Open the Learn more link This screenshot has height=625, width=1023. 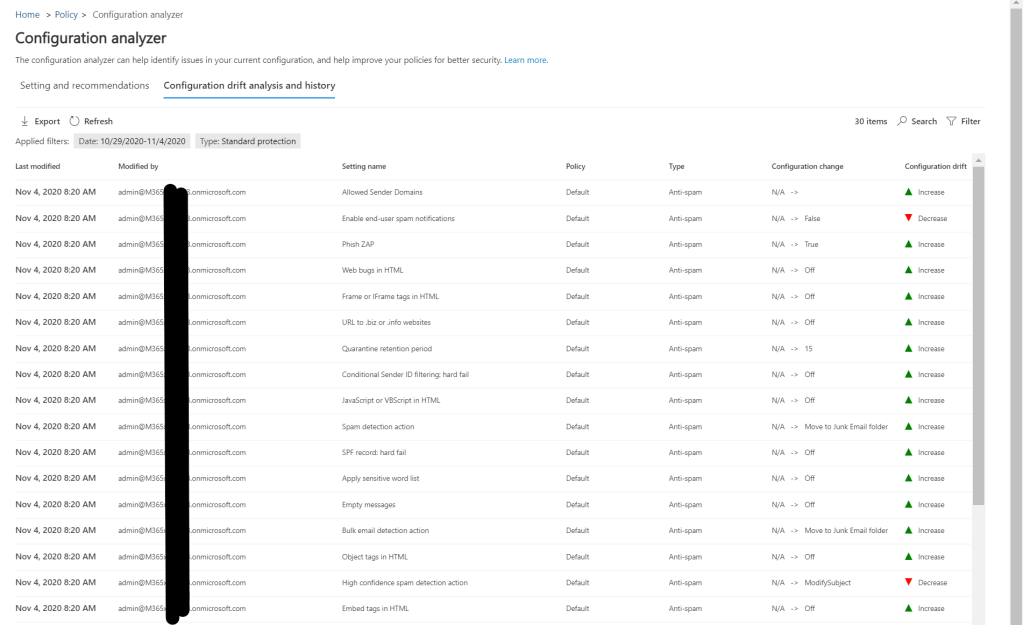(526, 60)
